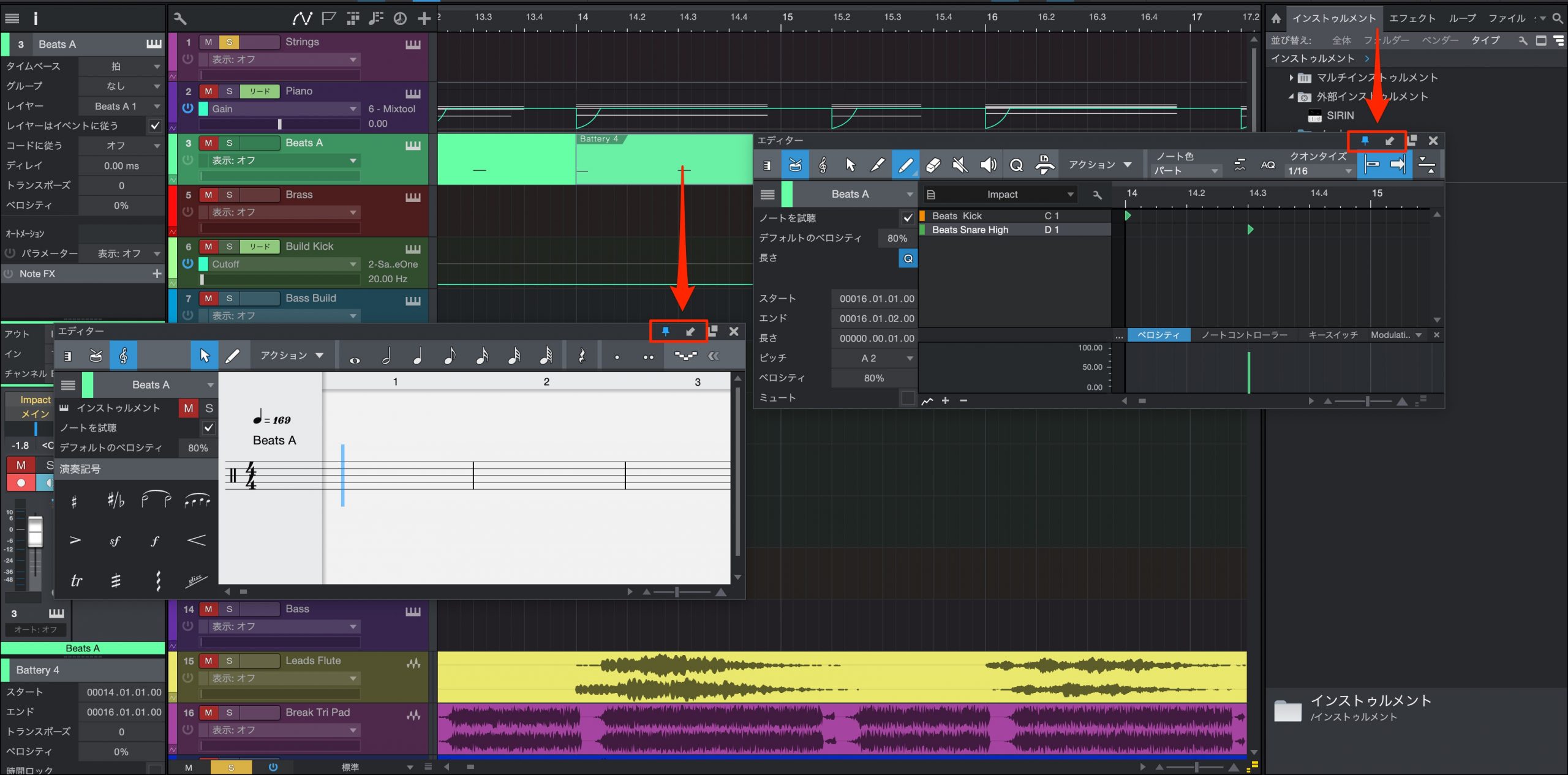The image size is (1568, 775).
Task: Select the Beats Snare High drum row
Action: (1016, 230)
